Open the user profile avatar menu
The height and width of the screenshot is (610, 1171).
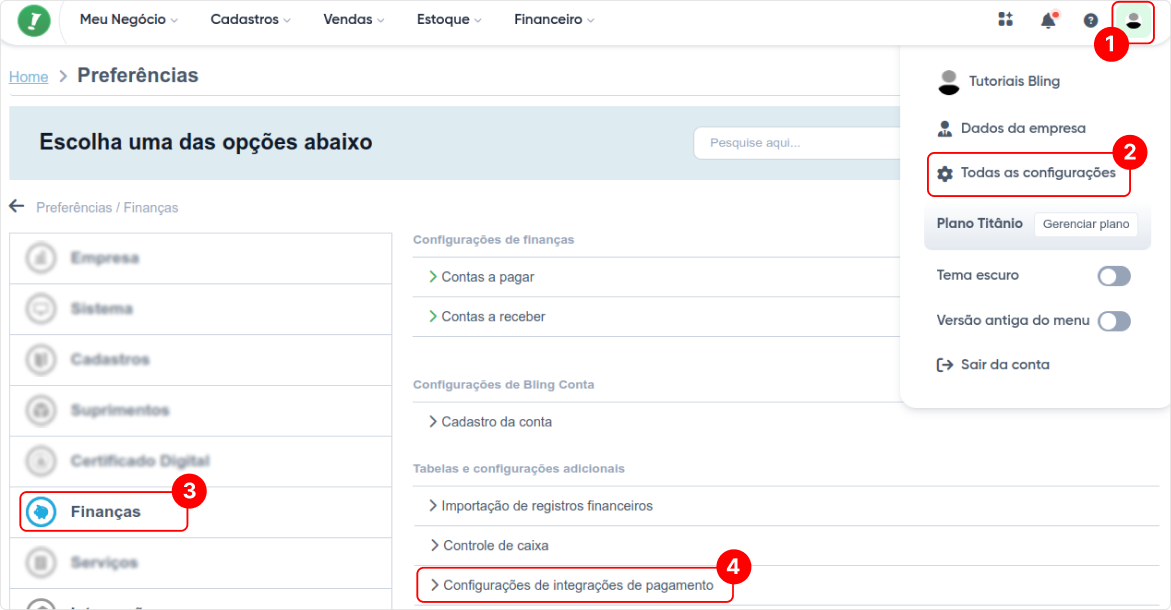(x=1133, y=20)
